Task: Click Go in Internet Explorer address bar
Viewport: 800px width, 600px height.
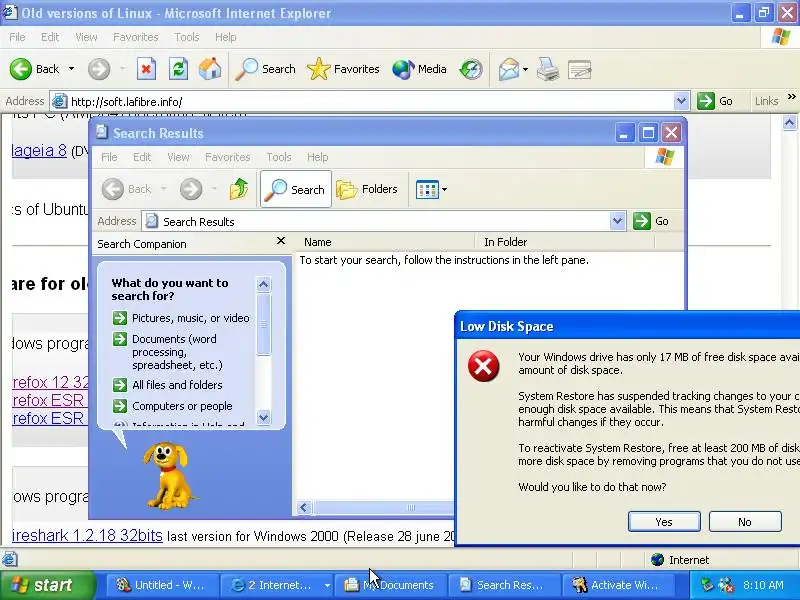Action: [715, 101]
